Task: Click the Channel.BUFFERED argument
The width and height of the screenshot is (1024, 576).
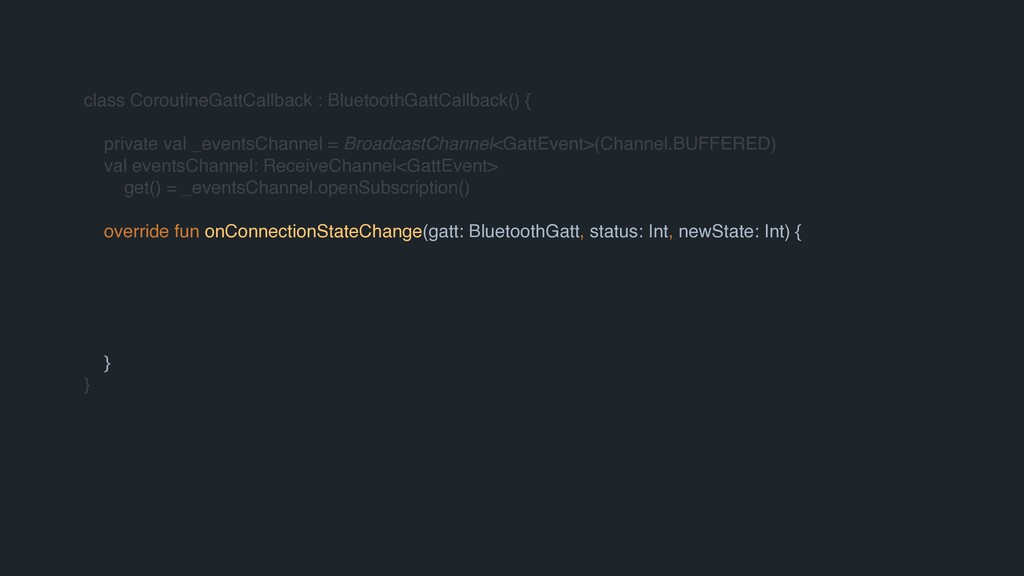Action: pyautogui.click(x=685, y=143)
